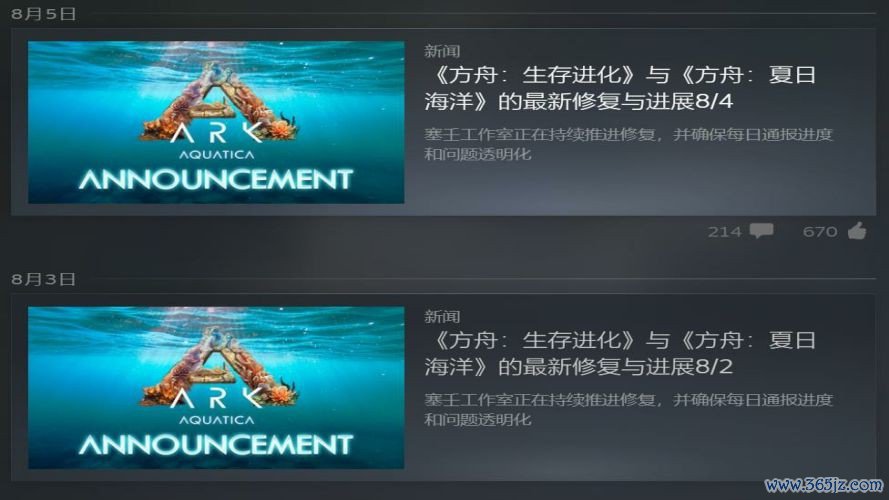The image size is (889, 500).
Task: Select the 8月5日 date header
Action: pyautogui.click(x=44, y=14)
